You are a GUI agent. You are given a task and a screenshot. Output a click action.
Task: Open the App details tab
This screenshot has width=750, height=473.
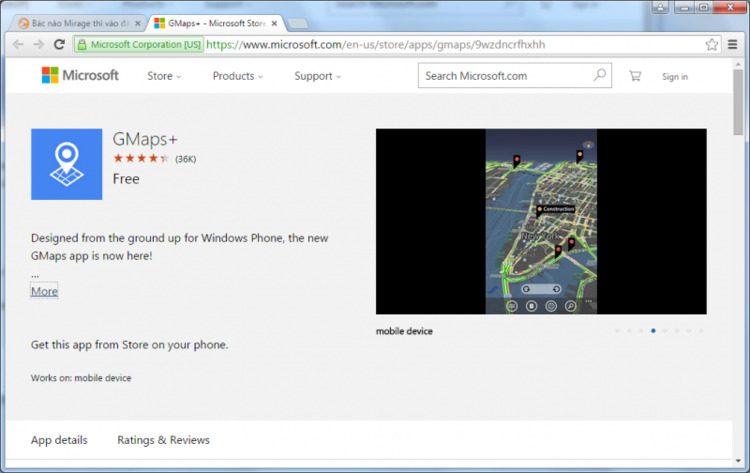point(59,440)
